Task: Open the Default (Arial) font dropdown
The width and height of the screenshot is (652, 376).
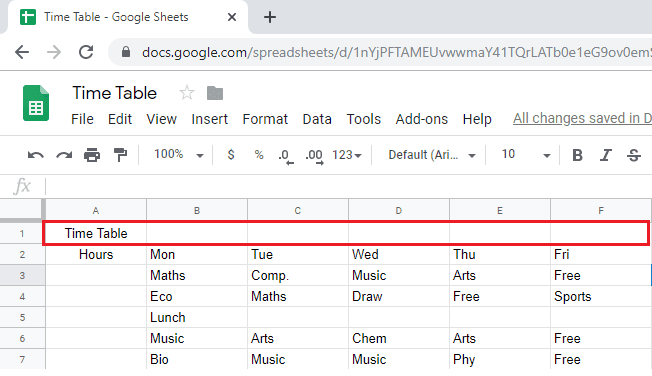Action: click(432, 155)
